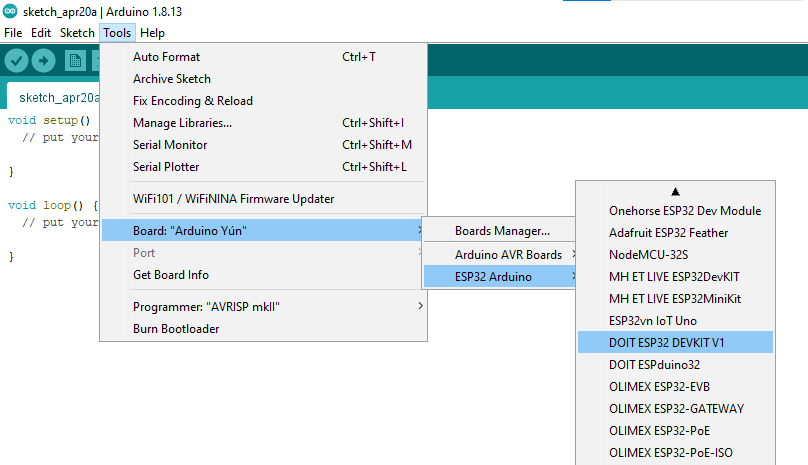Select NodeMCU-32S board

675,255
